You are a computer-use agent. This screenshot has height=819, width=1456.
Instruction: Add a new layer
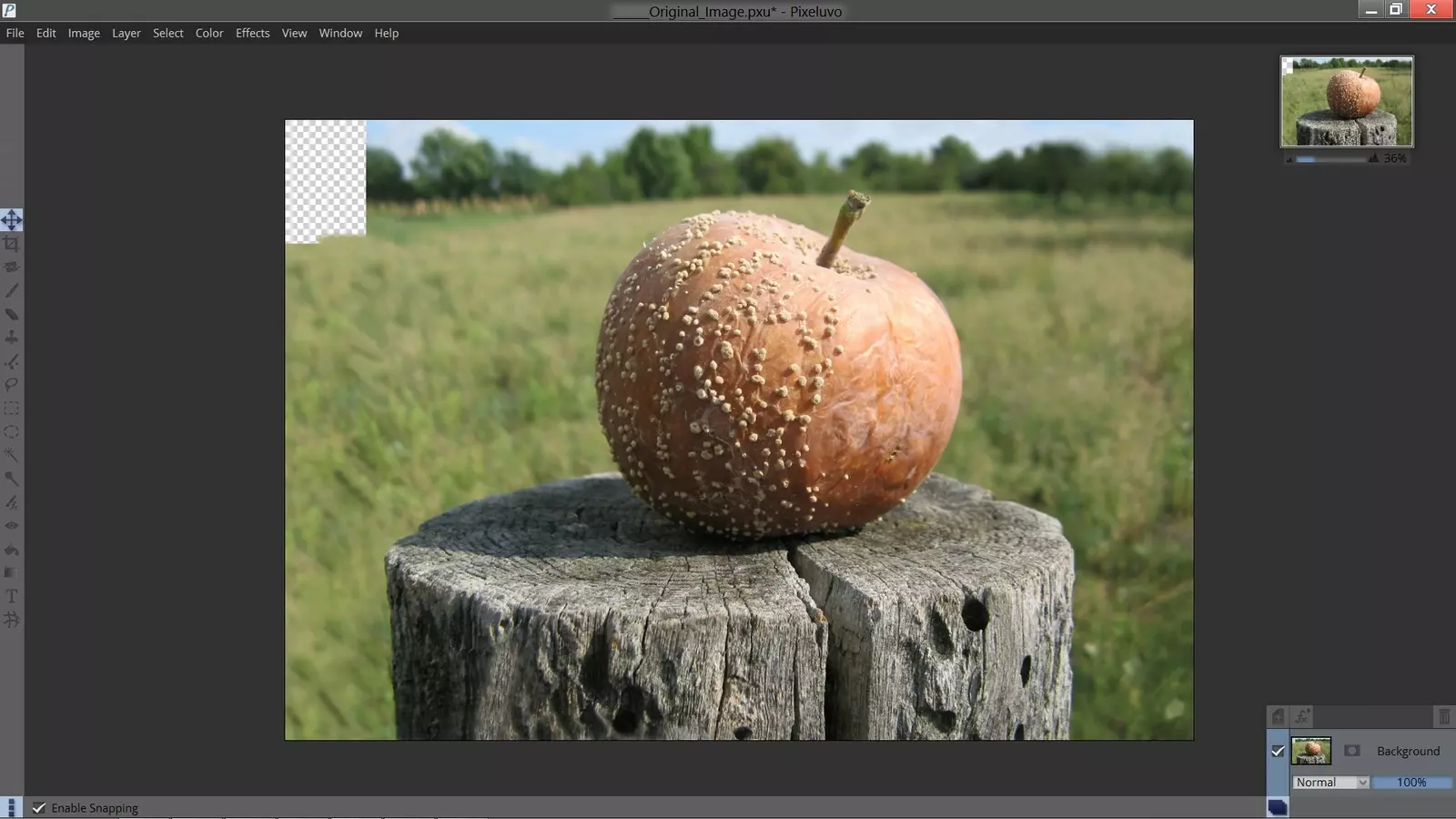point(1278,717)
